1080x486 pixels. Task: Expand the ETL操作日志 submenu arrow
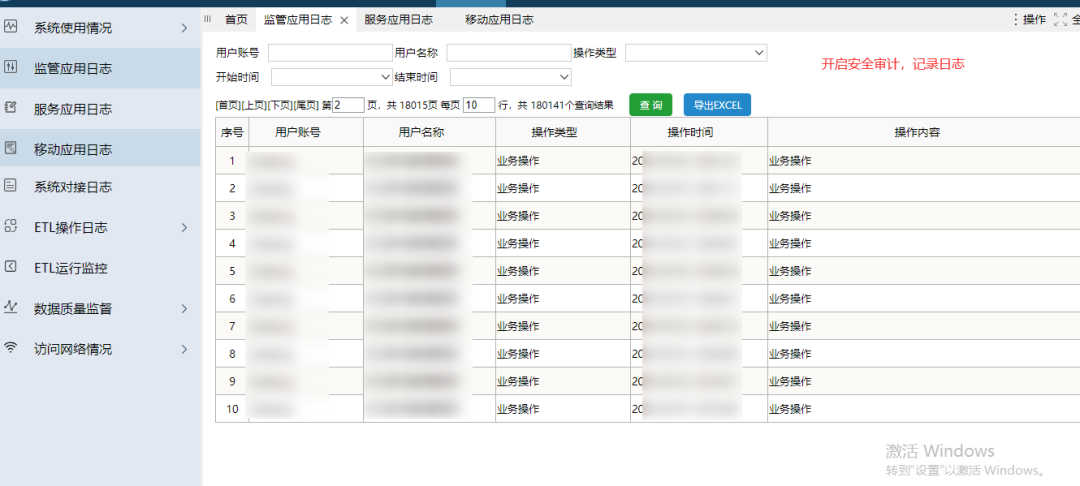[x=184, y=228]
